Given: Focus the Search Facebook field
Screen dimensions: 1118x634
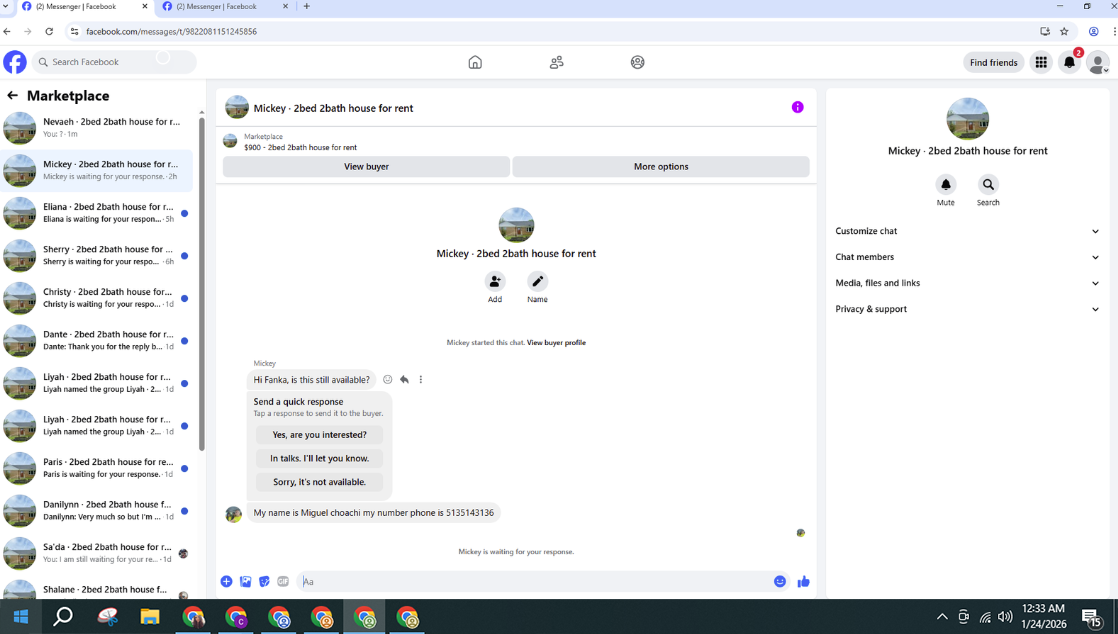Looking at the screenshot, I should 114,62.
